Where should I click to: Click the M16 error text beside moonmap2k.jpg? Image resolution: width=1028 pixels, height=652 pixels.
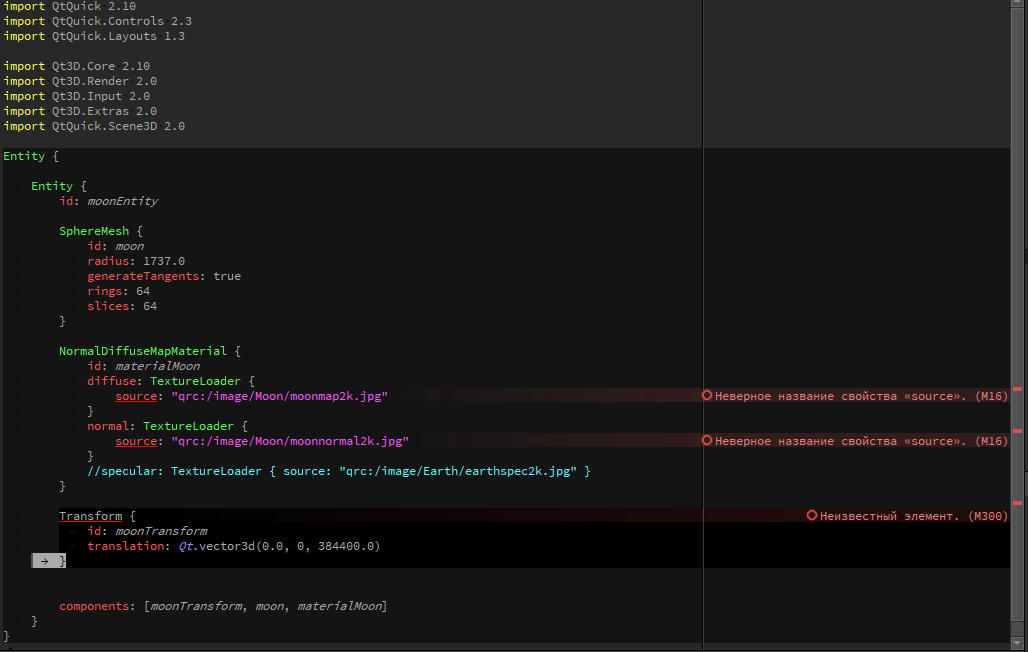[861, 396]
